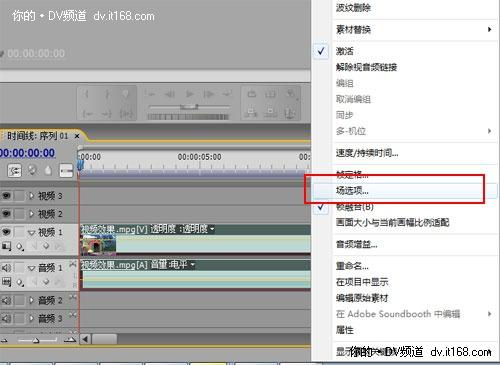
Task: Click the timeline zoom out icon
Action: click(4, 340)
